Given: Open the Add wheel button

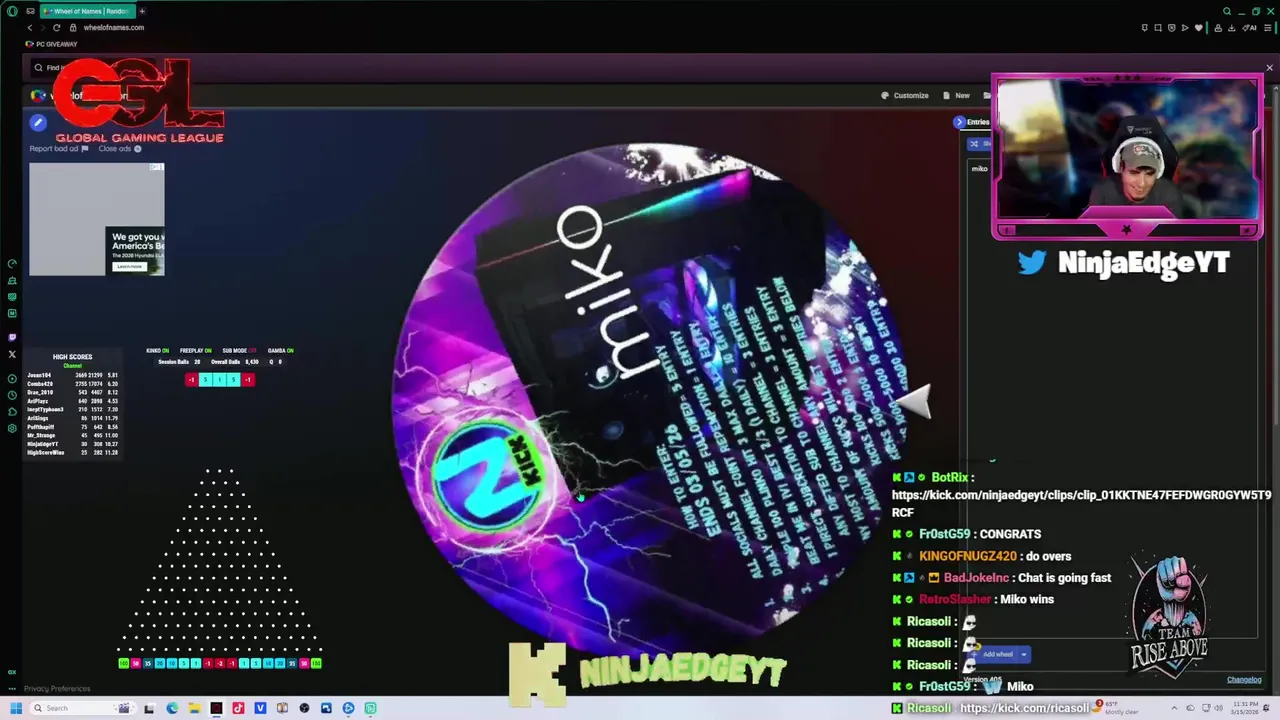Looking at the screenshot, I should [x=997, y=654].
